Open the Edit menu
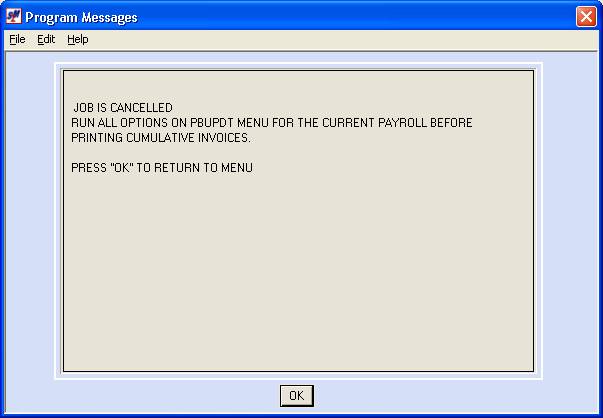603x418 pixels. [x=46, y=39]
